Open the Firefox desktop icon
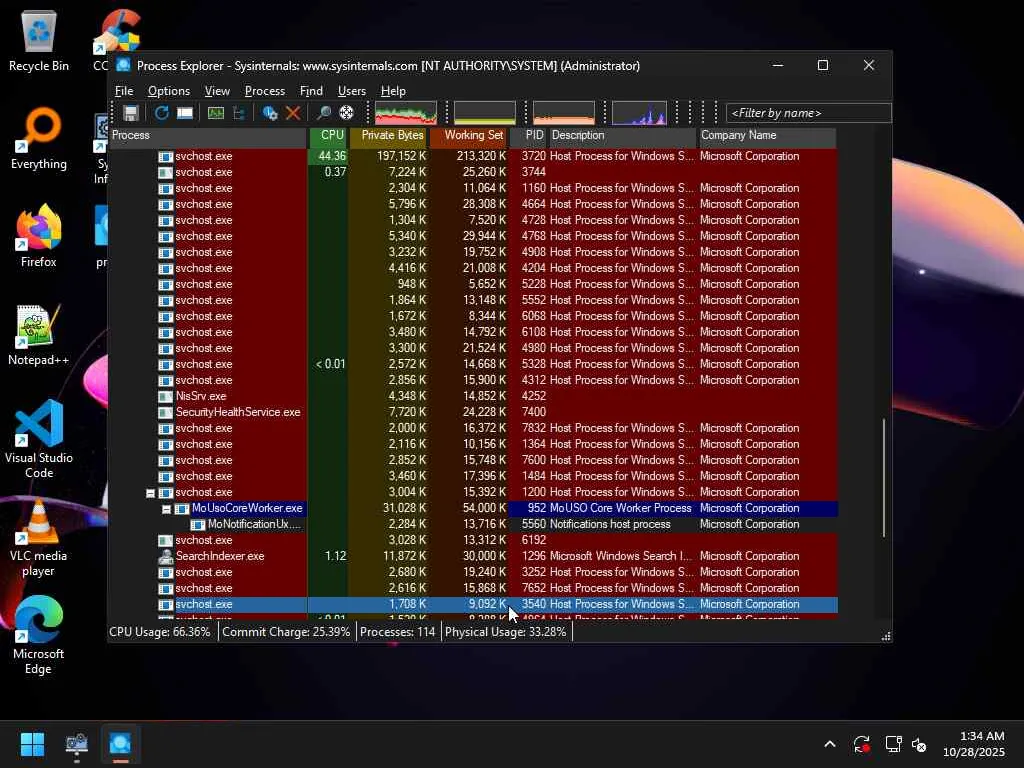The image size is (1024, 768). [x=39, y=236]
